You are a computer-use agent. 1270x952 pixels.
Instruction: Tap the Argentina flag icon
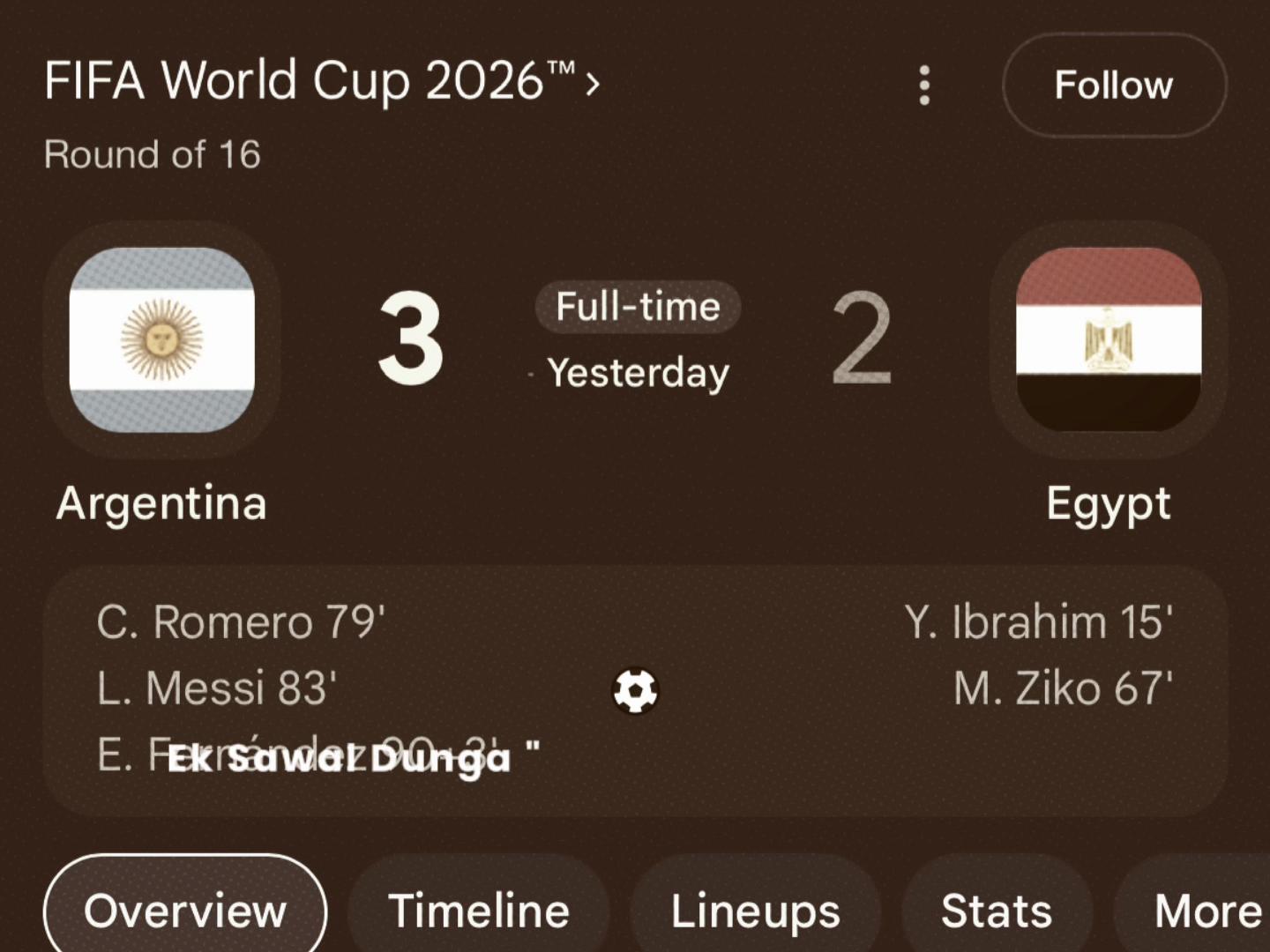[x=162, y=339]
